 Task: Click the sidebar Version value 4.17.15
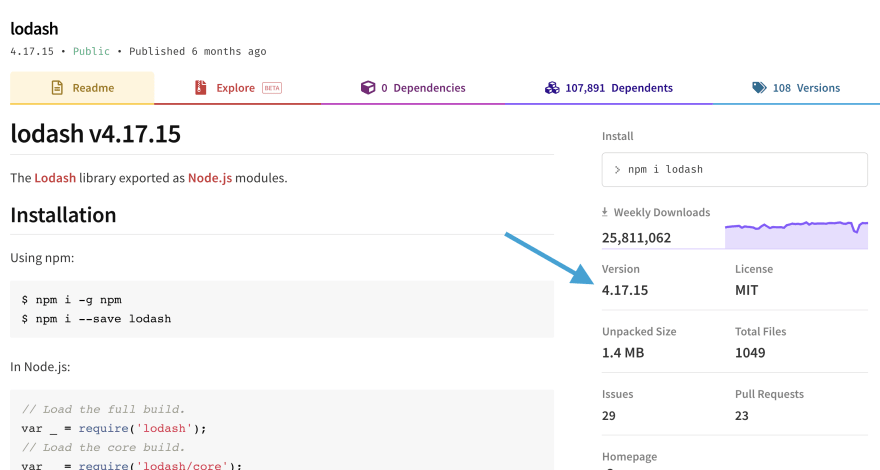click(x=625, y=290)
